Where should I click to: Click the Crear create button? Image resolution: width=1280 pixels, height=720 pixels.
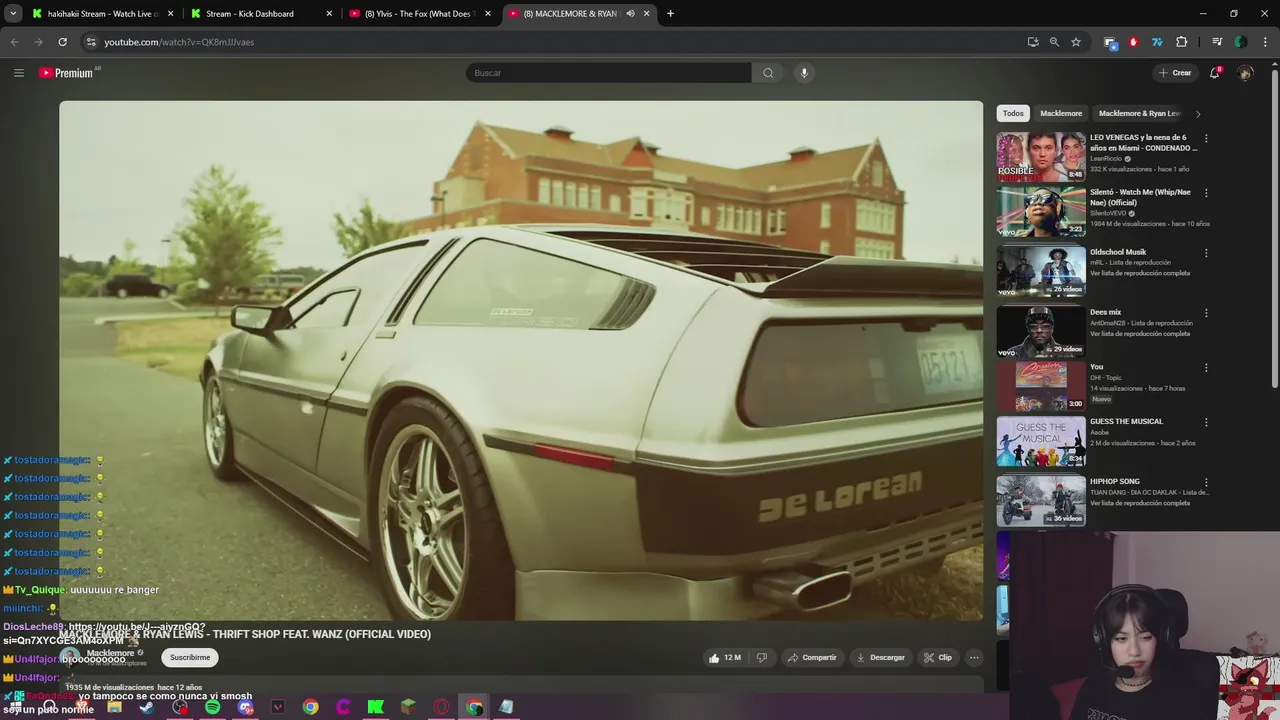[x=1175, y=73]
